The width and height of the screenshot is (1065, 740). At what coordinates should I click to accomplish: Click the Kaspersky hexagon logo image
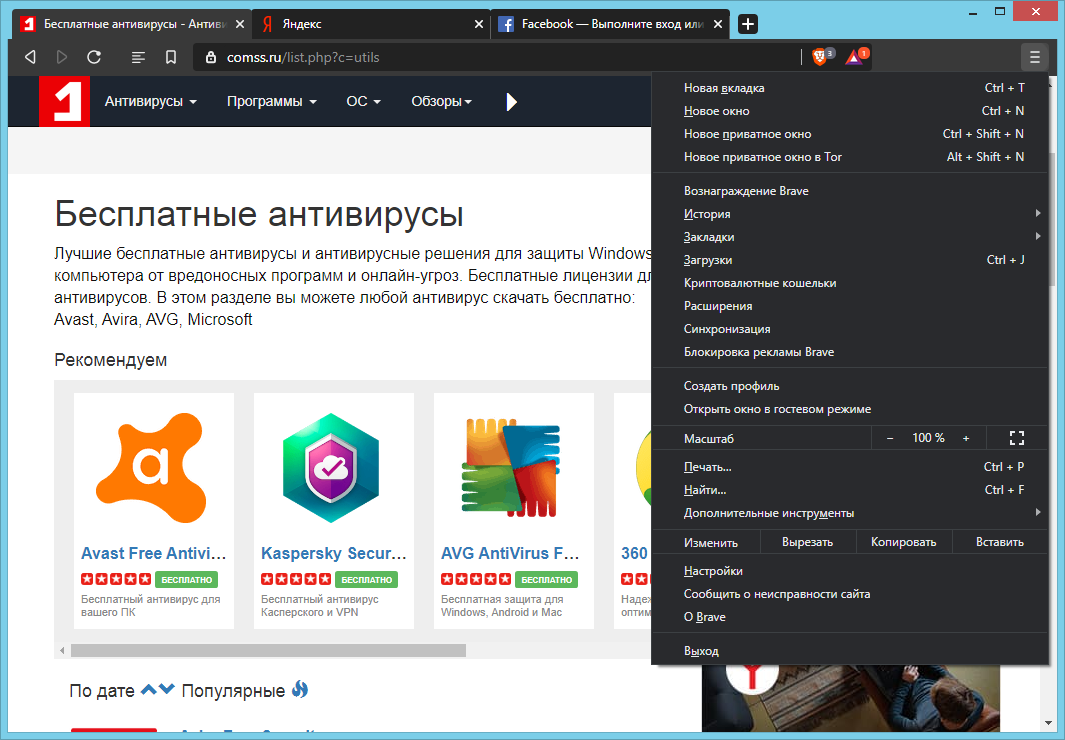tap(331, 468)
